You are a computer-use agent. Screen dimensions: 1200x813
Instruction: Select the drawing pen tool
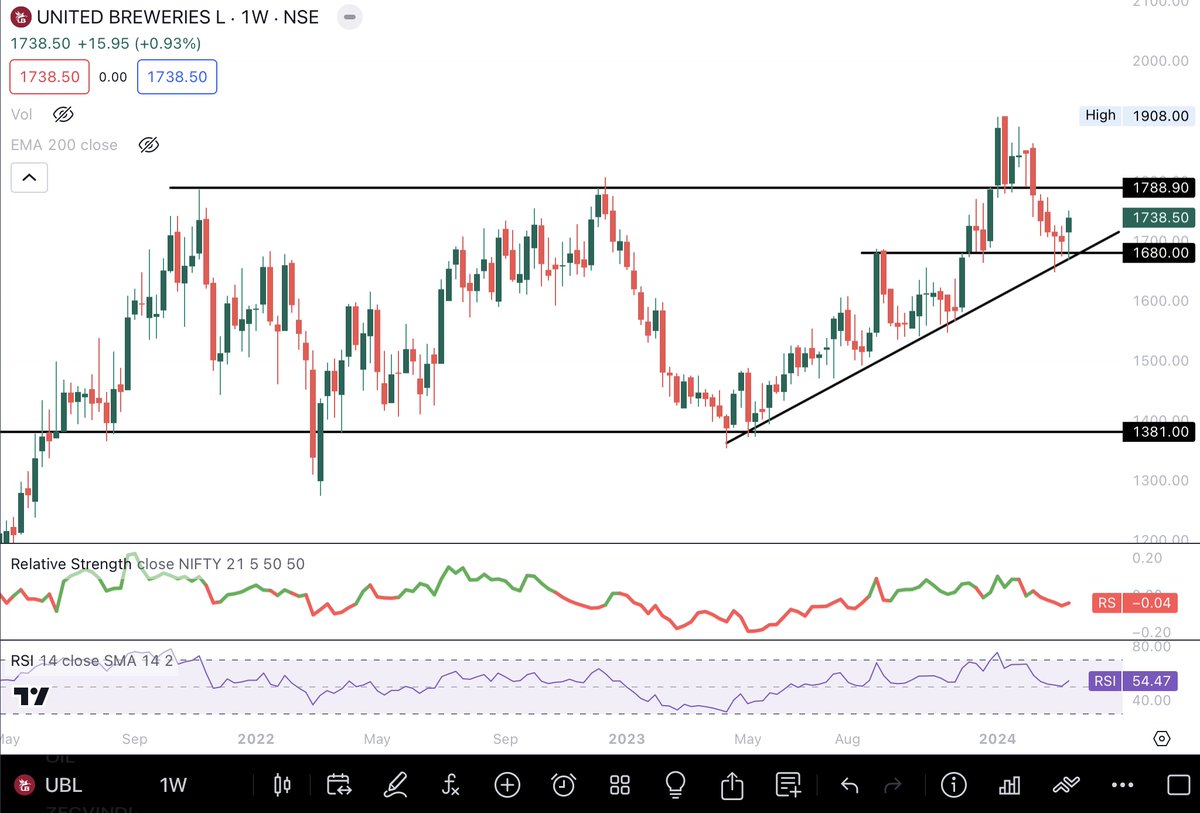(395, 785)
